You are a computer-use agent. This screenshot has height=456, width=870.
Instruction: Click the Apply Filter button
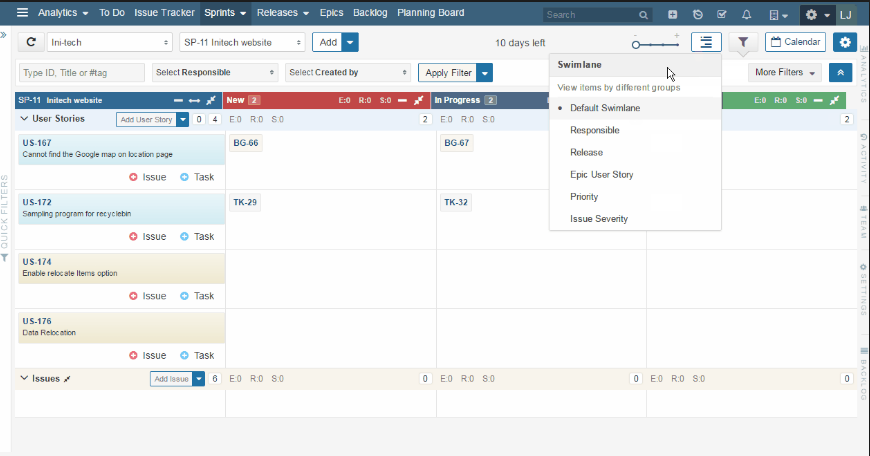[448, 73]
